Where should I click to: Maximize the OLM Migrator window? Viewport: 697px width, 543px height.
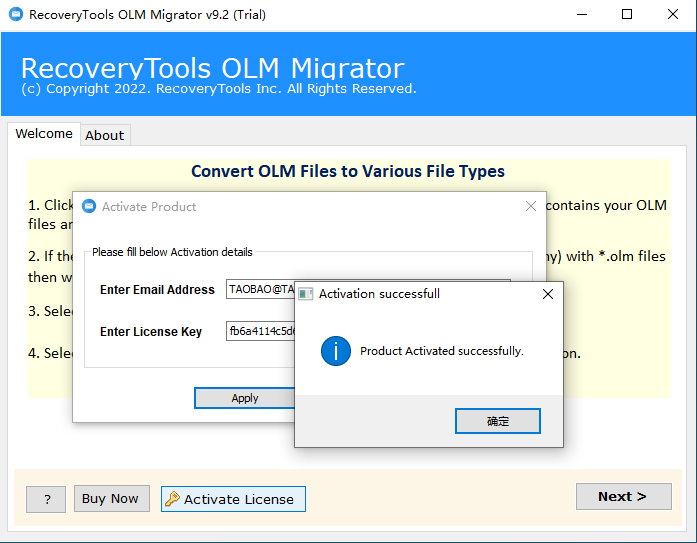[x=627, y=15]
